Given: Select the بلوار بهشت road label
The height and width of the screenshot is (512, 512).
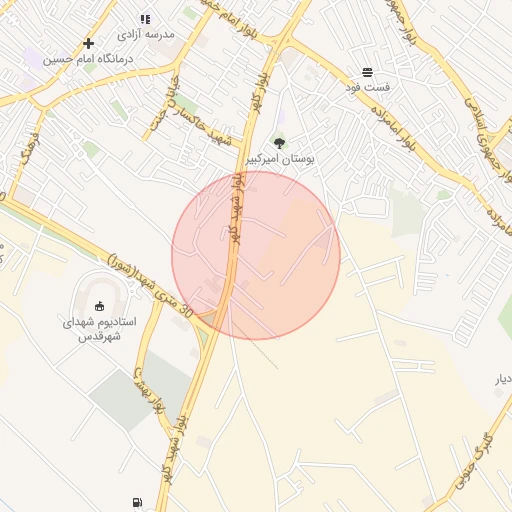Looking at the screenshot, I should click(x=150, y=391).
